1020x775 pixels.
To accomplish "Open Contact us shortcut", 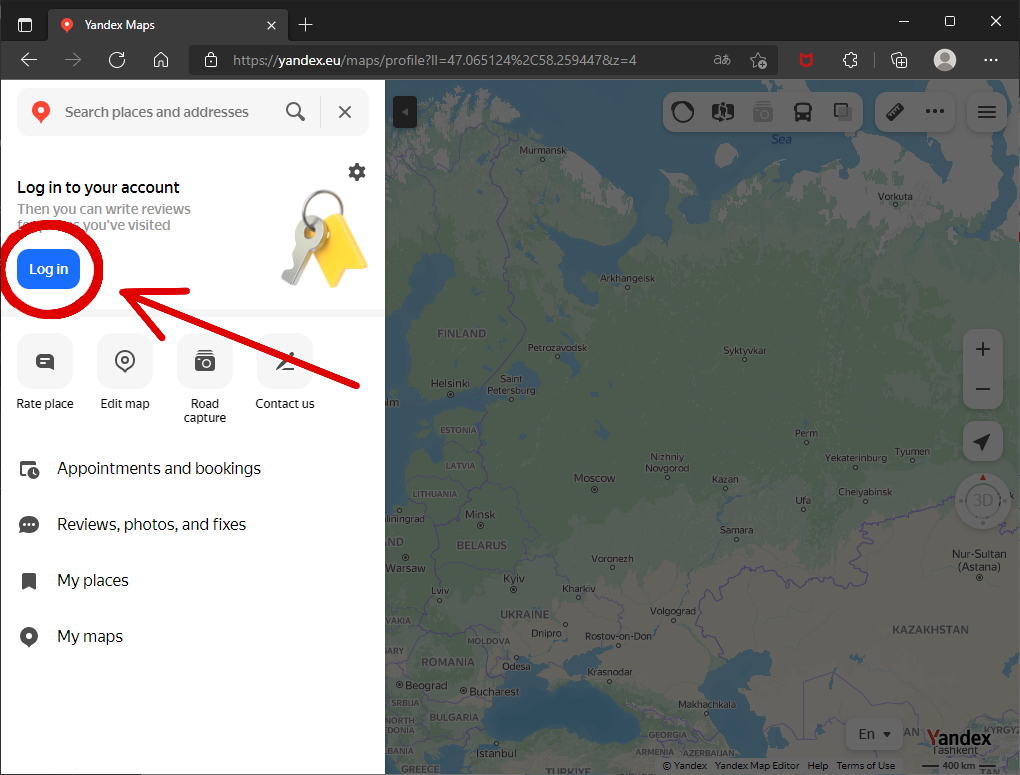I will coord(285,374).
